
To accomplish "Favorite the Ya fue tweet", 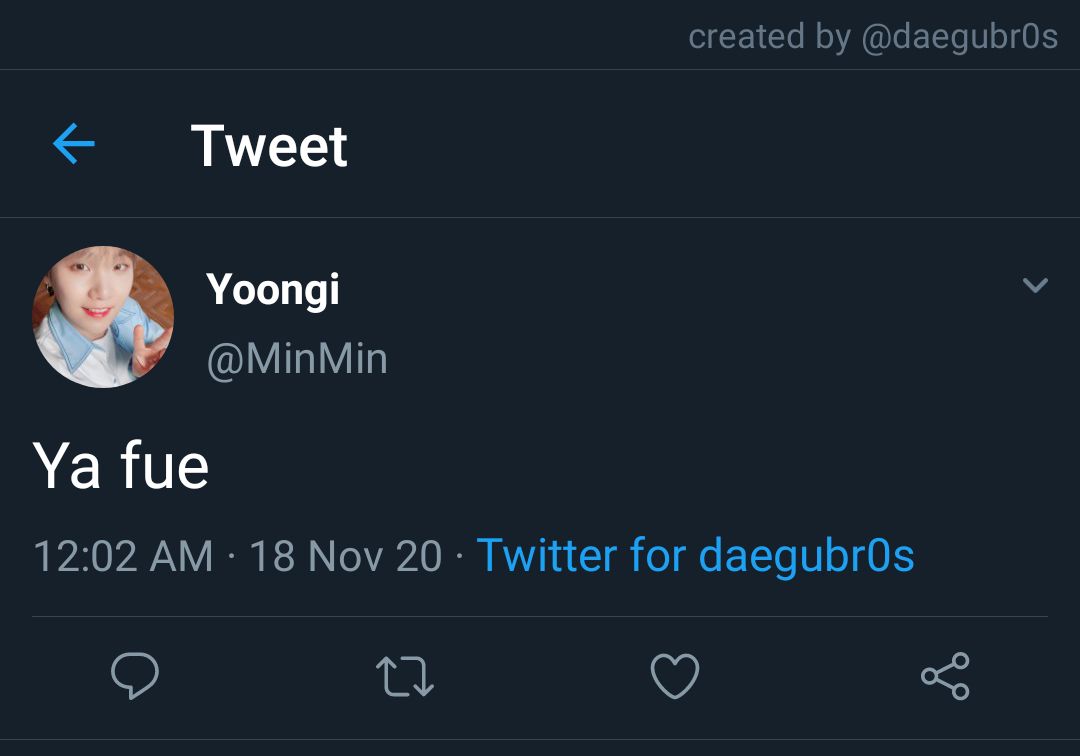I will tap(675, 676).
